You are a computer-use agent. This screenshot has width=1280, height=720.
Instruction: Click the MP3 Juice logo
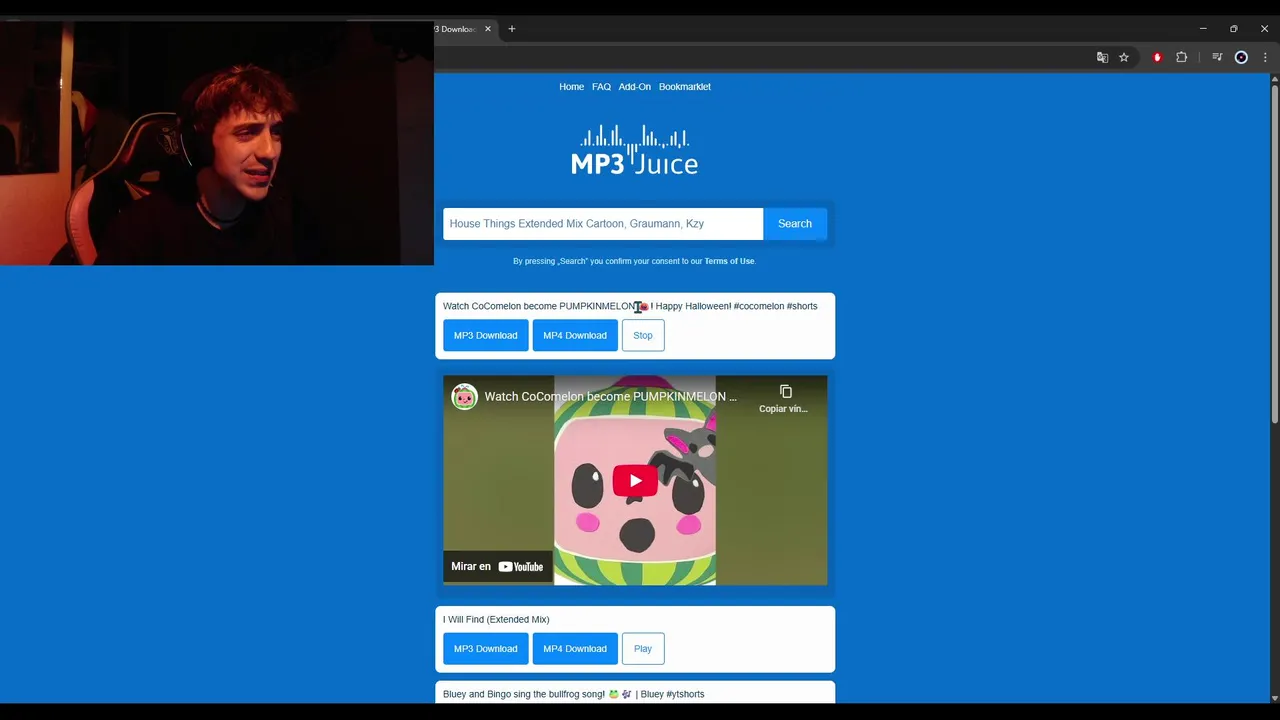[x=635, y=150]
